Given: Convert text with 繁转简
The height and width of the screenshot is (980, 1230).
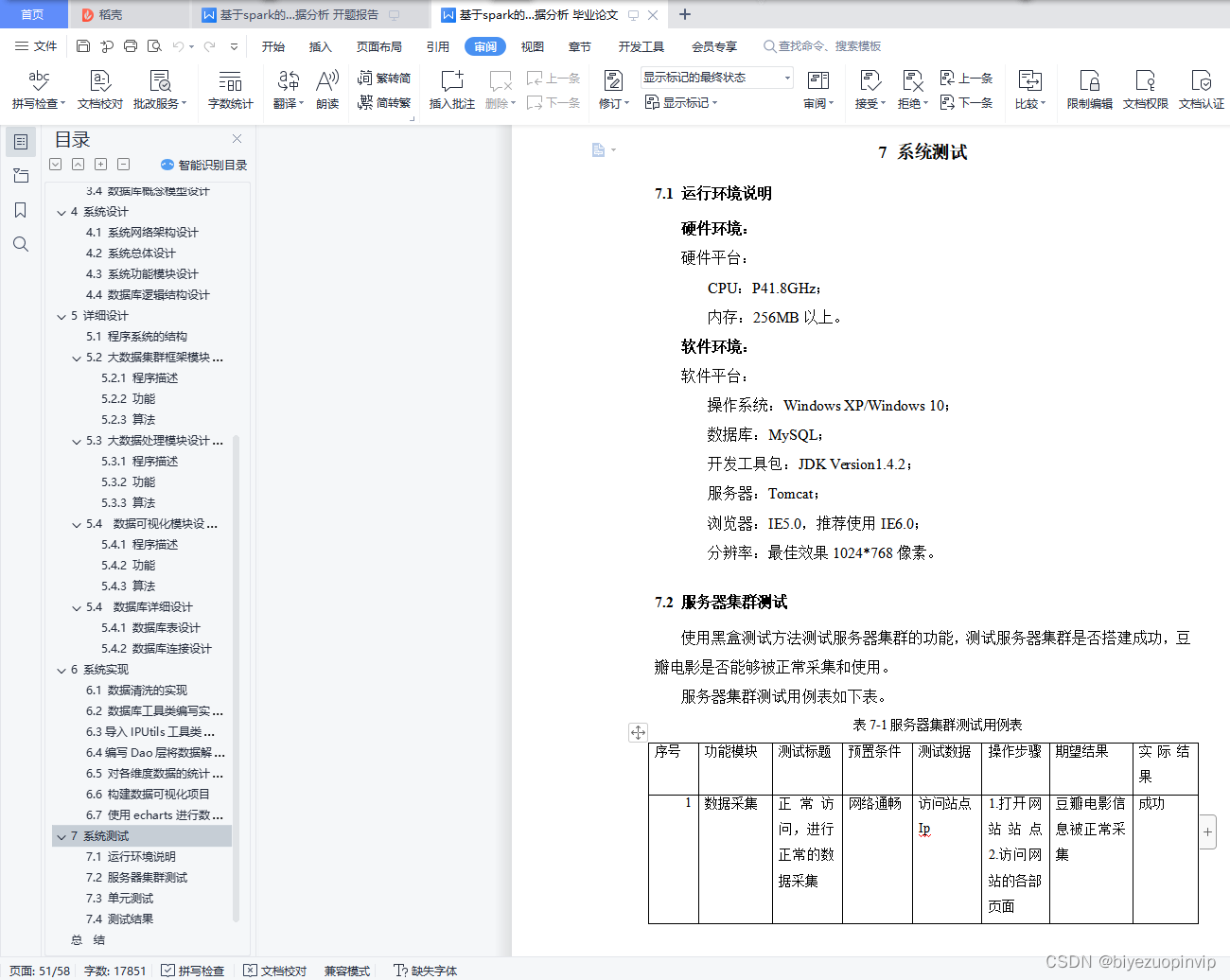Looking at the screenshot, I should (384, 79).
